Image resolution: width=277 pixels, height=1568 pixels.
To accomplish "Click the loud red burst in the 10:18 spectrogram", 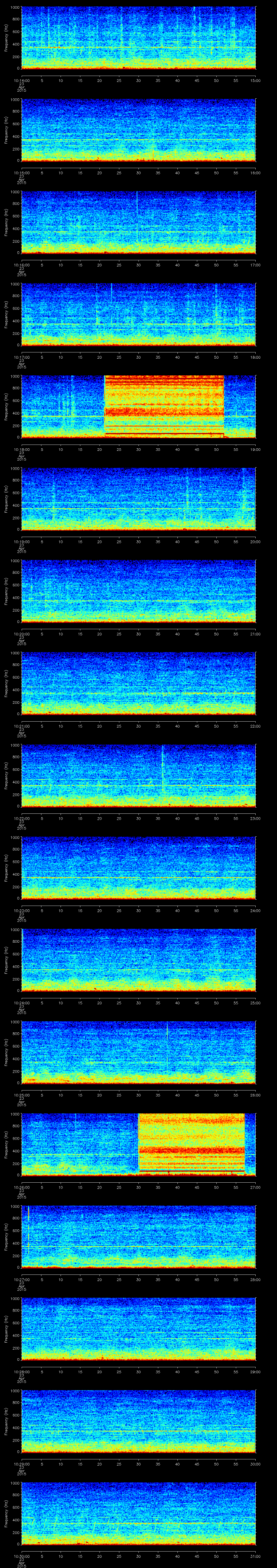I will pyautogui.click(x=164, y=406).
